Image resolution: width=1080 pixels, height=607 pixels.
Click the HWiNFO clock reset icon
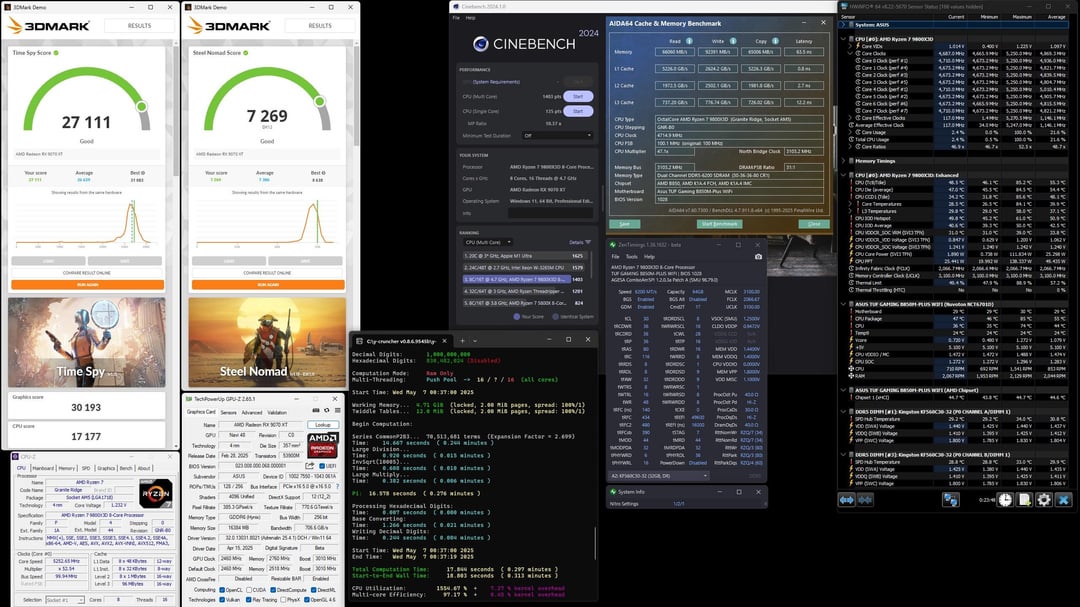pyautogui.click(x=1006, y=500)
